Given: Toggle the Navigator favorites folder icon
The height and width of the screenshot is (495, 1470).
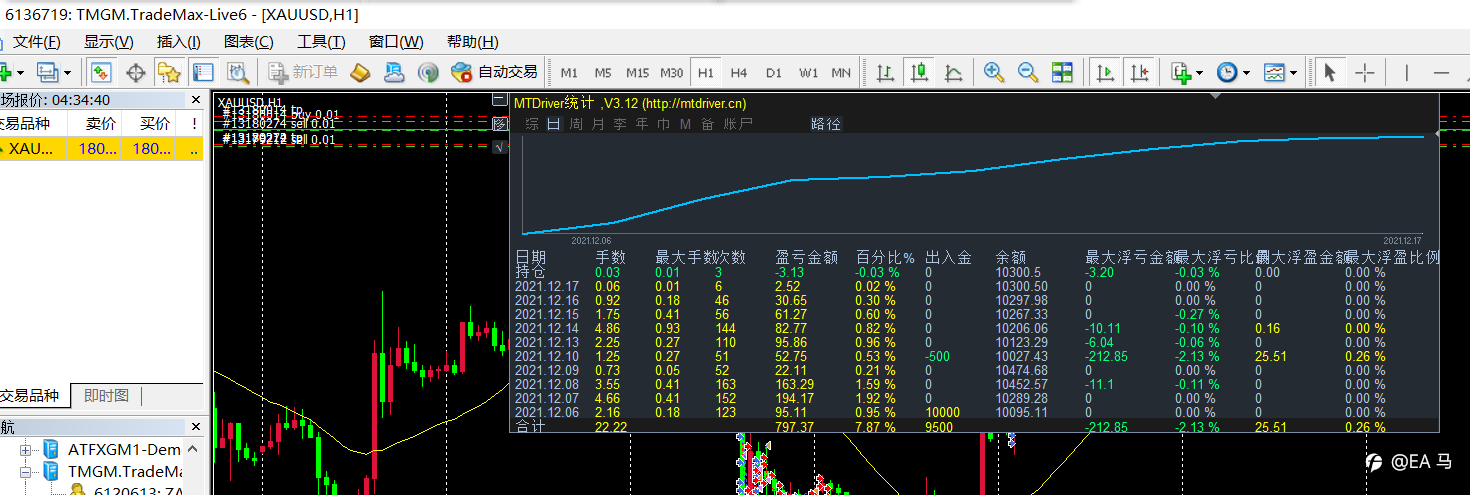Looking at the screenshot, I should tap(168, 72).
